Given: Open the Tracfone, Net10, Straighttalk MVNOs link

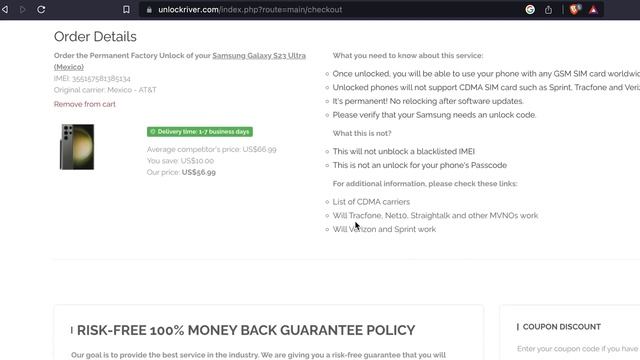Looking at the screenshot, I should (435, 216).
